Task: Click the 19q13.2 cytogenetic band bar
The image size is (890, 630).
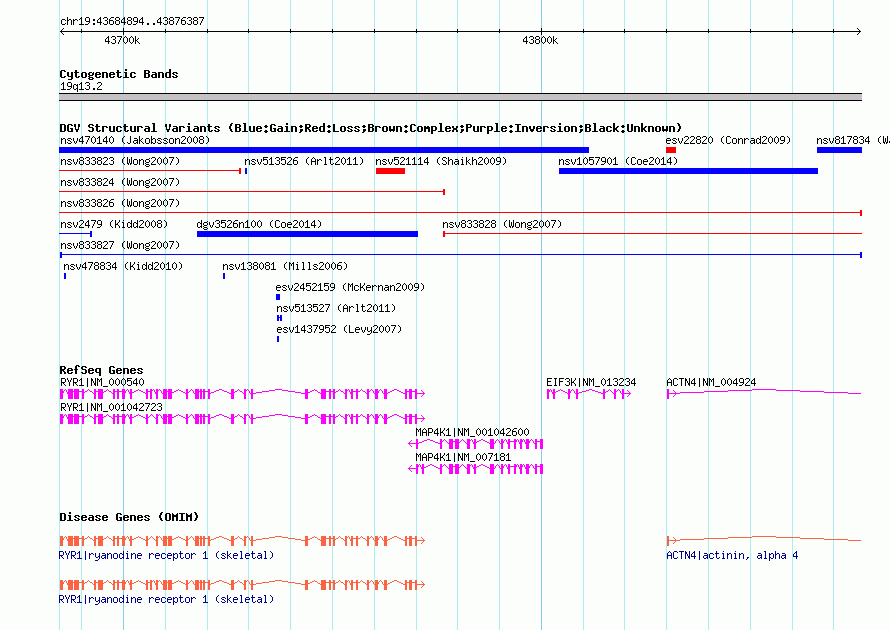Action: (460, 97)
